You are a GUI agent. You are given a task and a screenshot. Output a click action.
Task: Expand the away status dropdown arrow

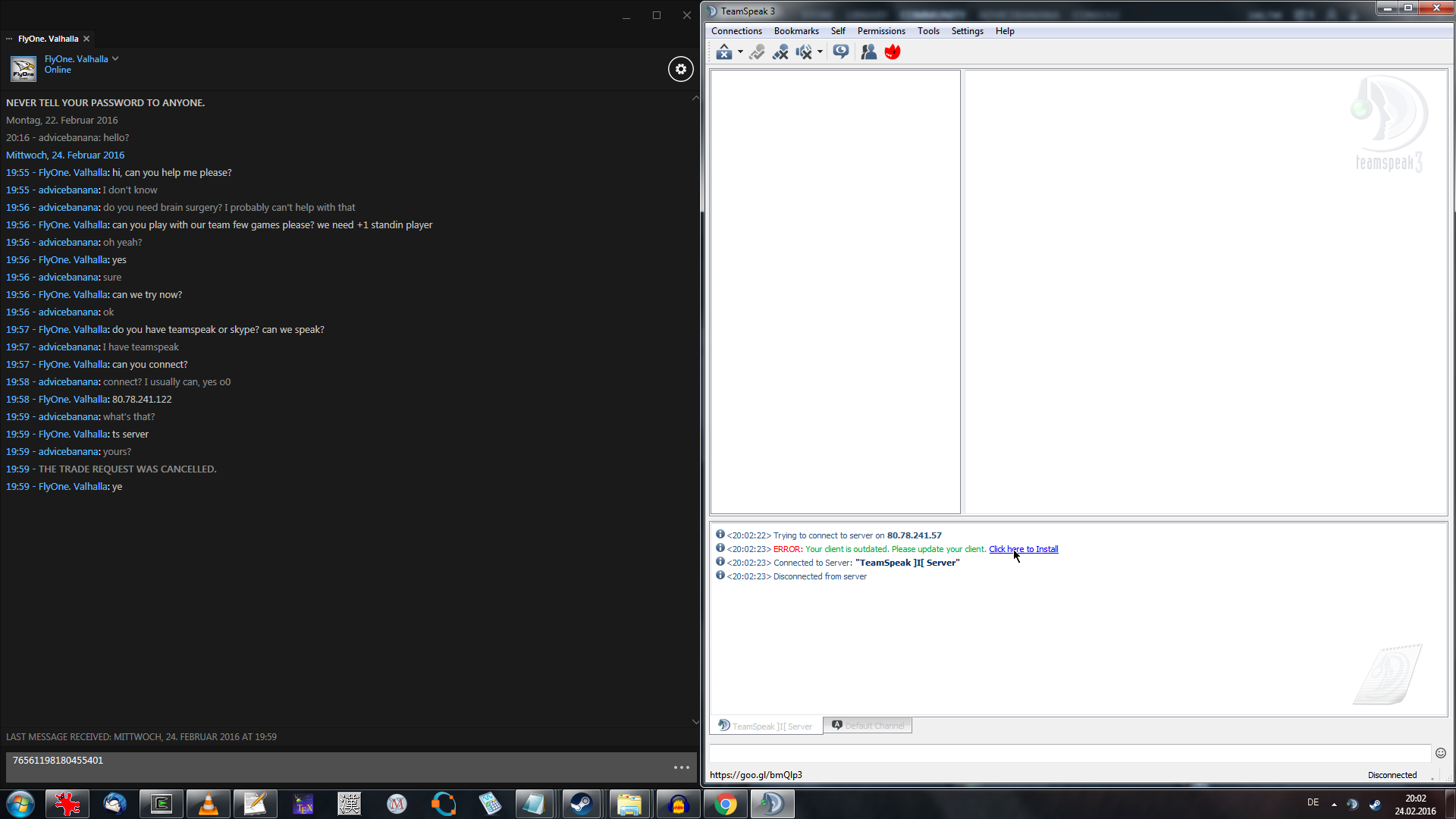740,52
